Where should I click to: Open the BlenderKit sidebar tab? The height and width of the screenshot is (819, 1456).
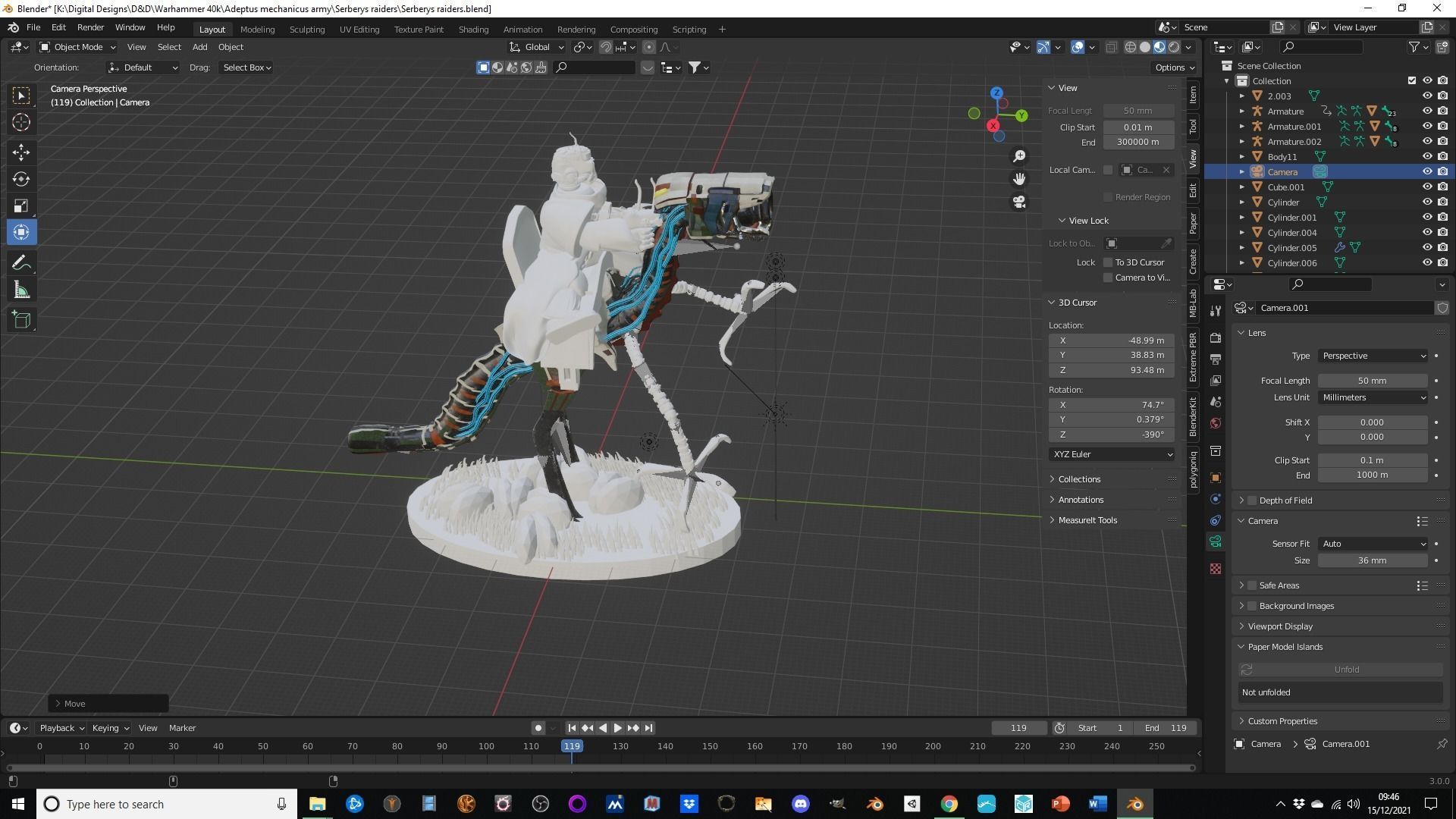click(x=1193, y=416)
